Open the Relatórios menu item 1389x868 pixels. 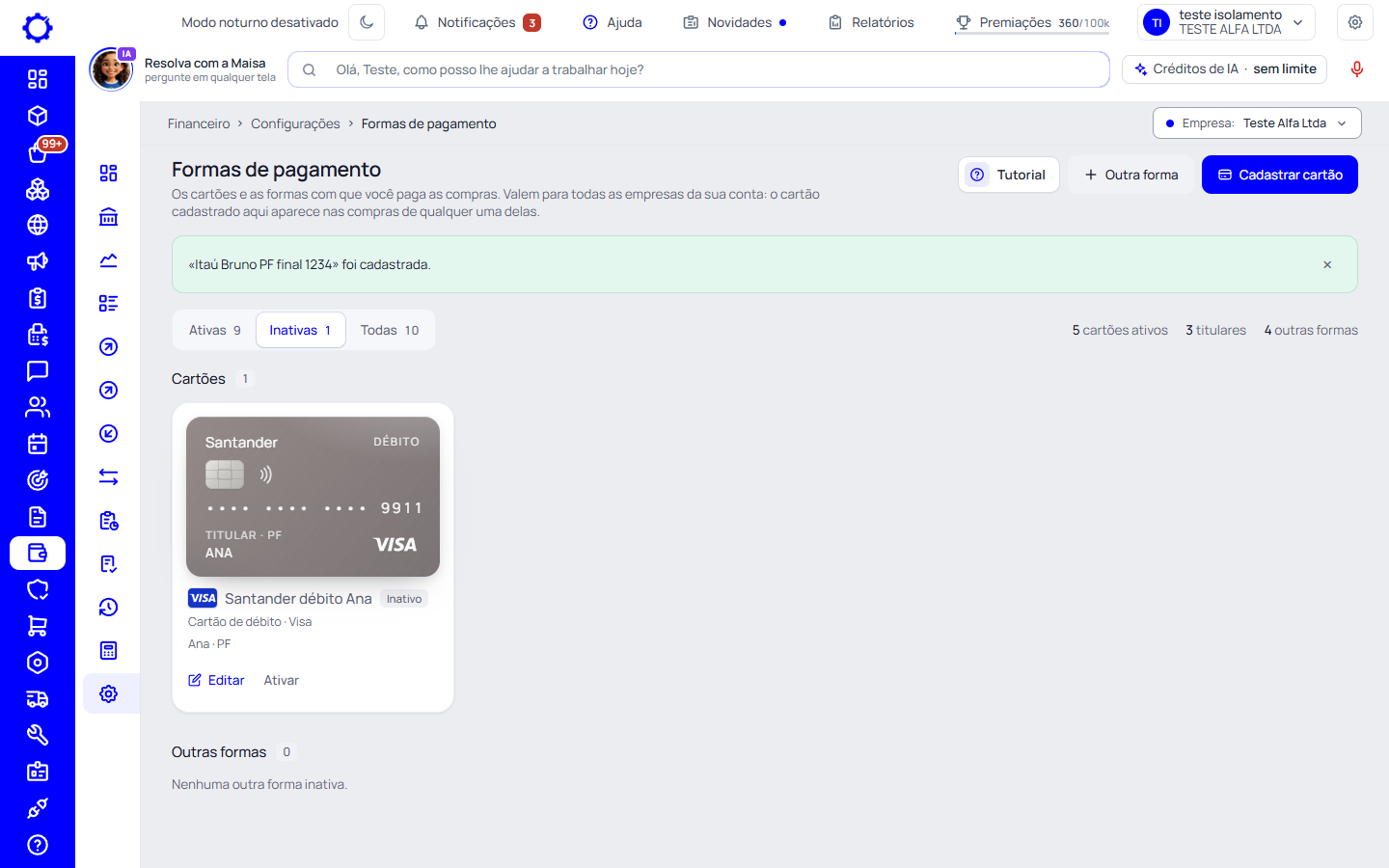click(x=871, y=22)
